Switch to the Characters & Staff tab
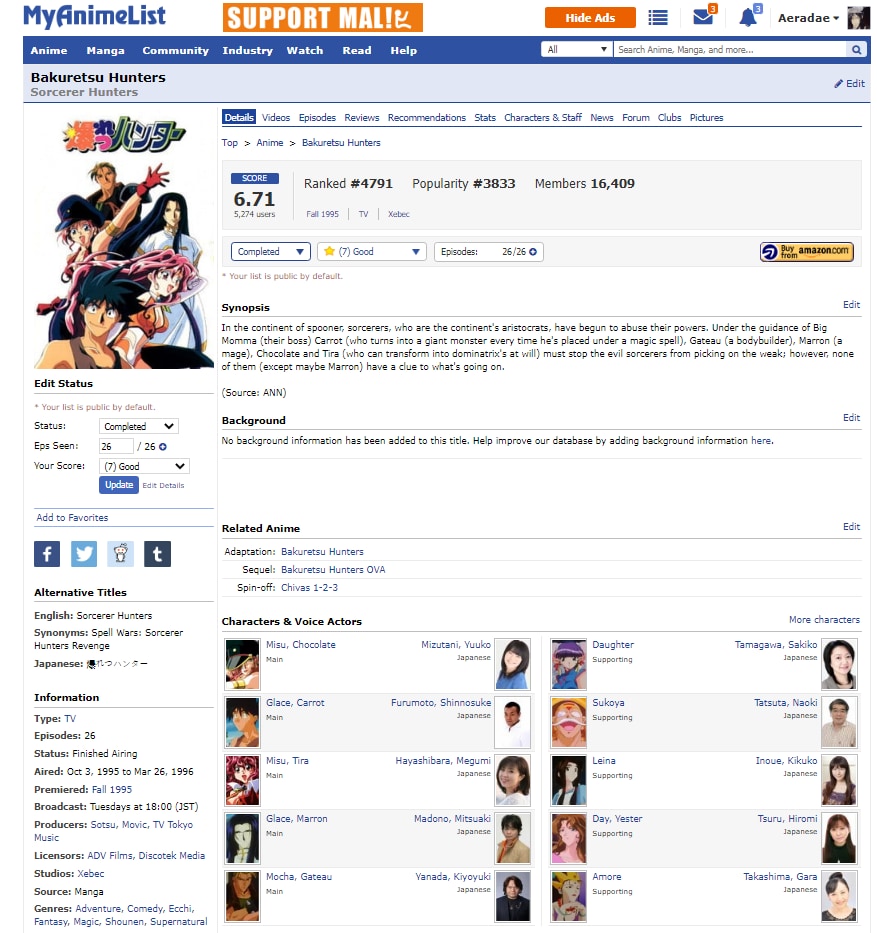Image resolution: width=877 pixels, height=933 pixels. [x=543, y=118]
